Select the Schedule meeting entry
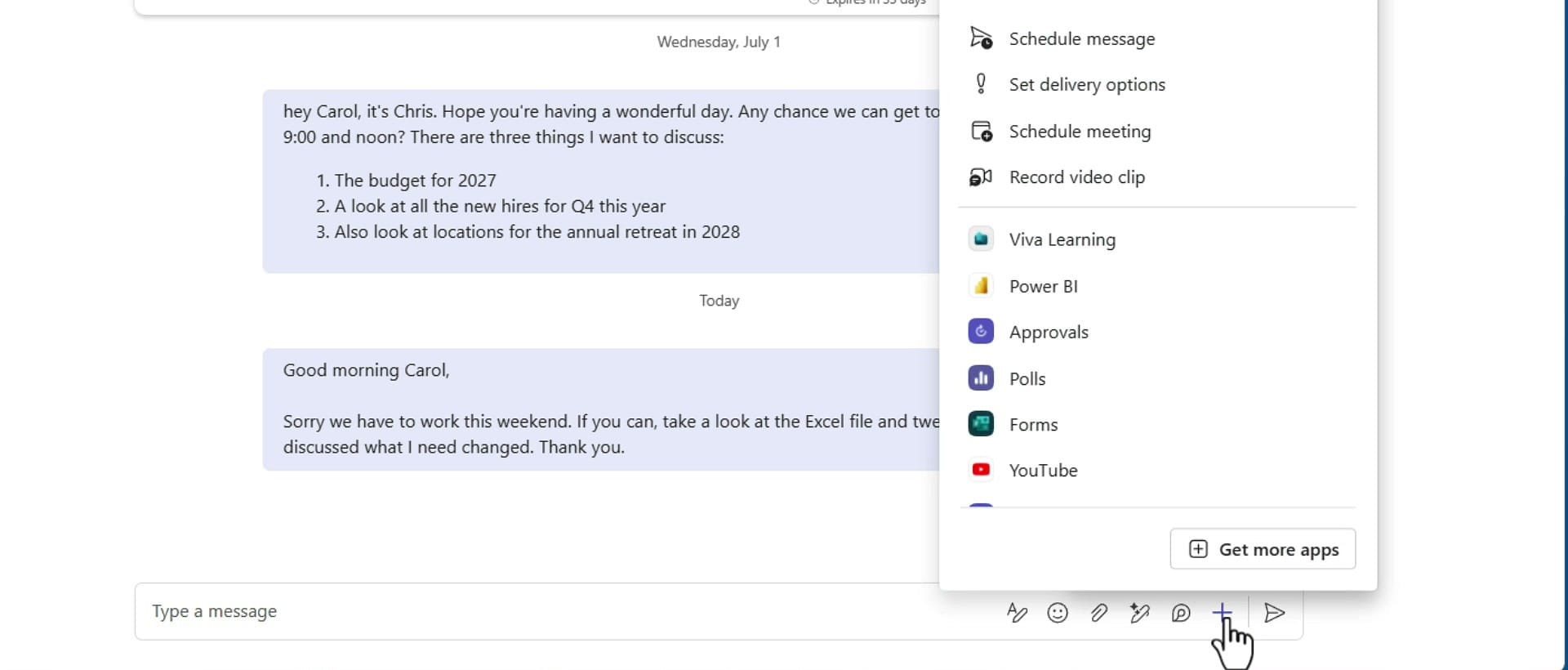Viewport: 1568px width, 670px height. pyautogui.click(x=1157, y=131)
